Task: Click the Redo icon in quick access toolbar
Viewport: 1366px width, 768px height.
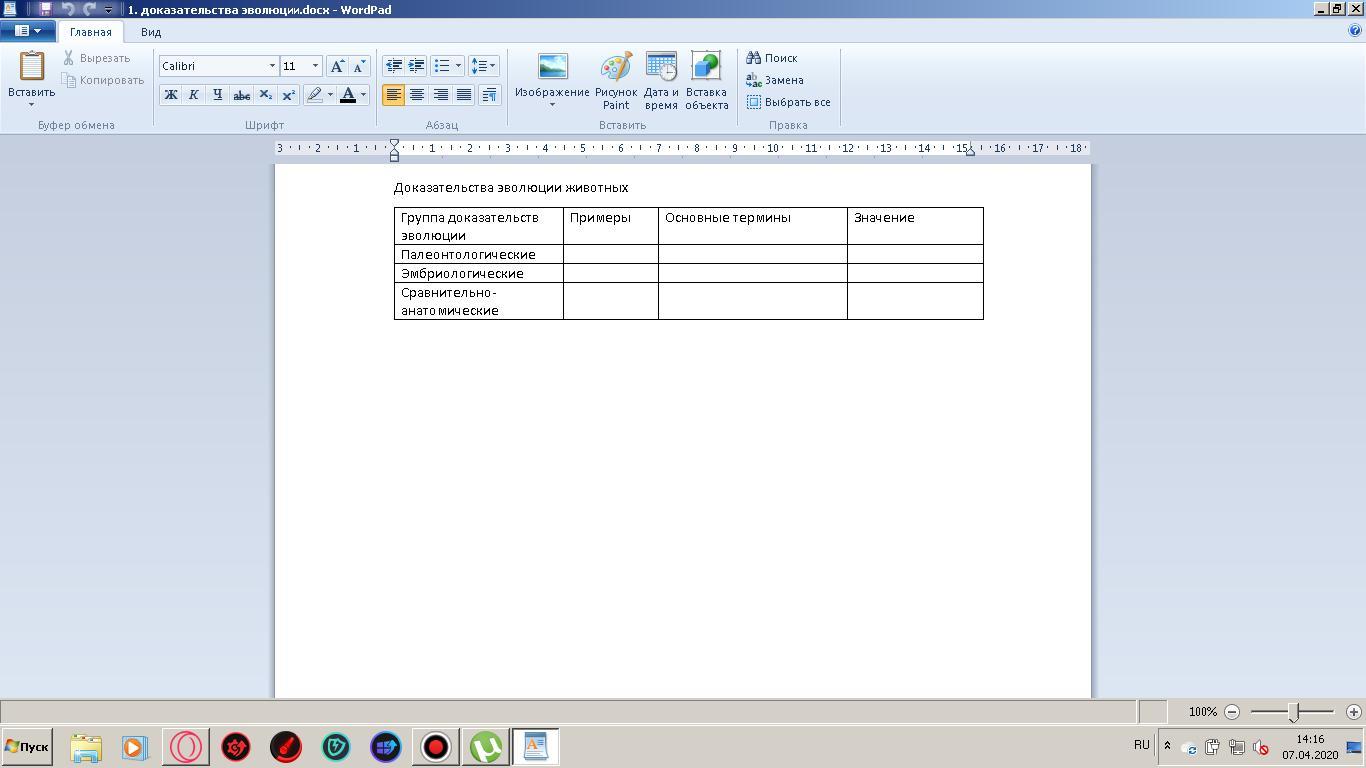Action: click(89, 9)
